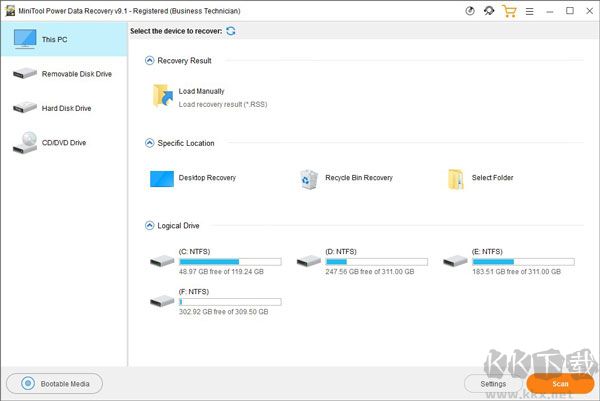Select Removable Disk Drive in sidebar
Screen dimensions: 600x401
64,74
